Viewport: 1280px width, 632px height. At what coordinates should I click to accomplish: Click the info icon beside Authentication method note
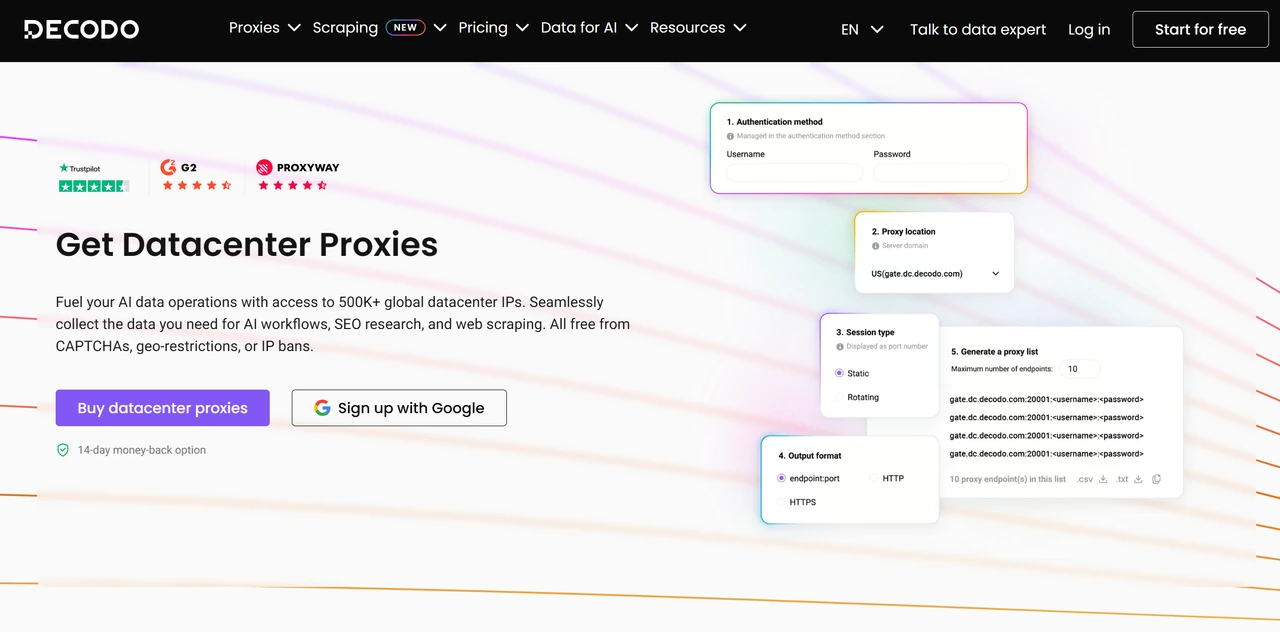coord(730,136)
